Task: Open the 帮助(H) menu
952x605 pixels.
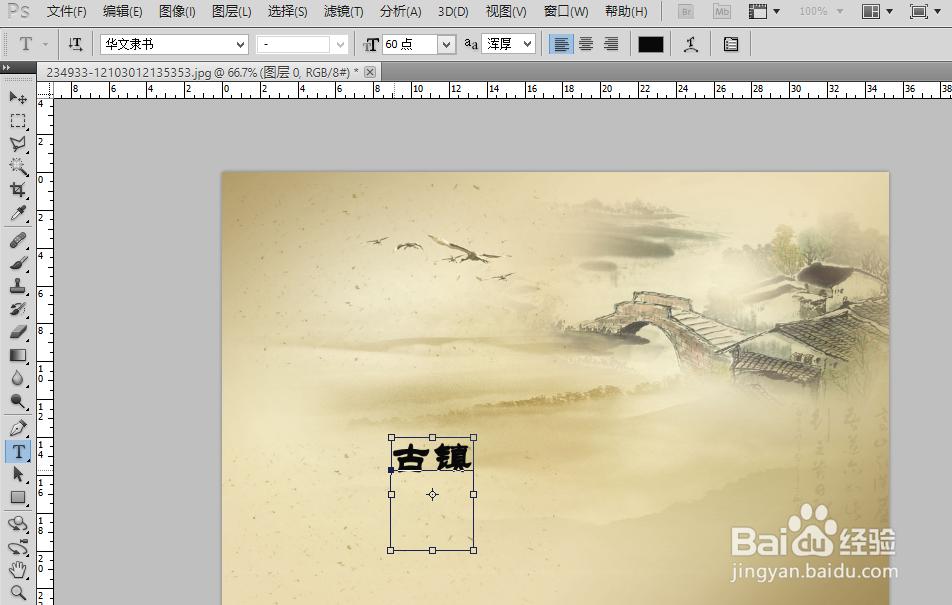Action: coord(626,12)
